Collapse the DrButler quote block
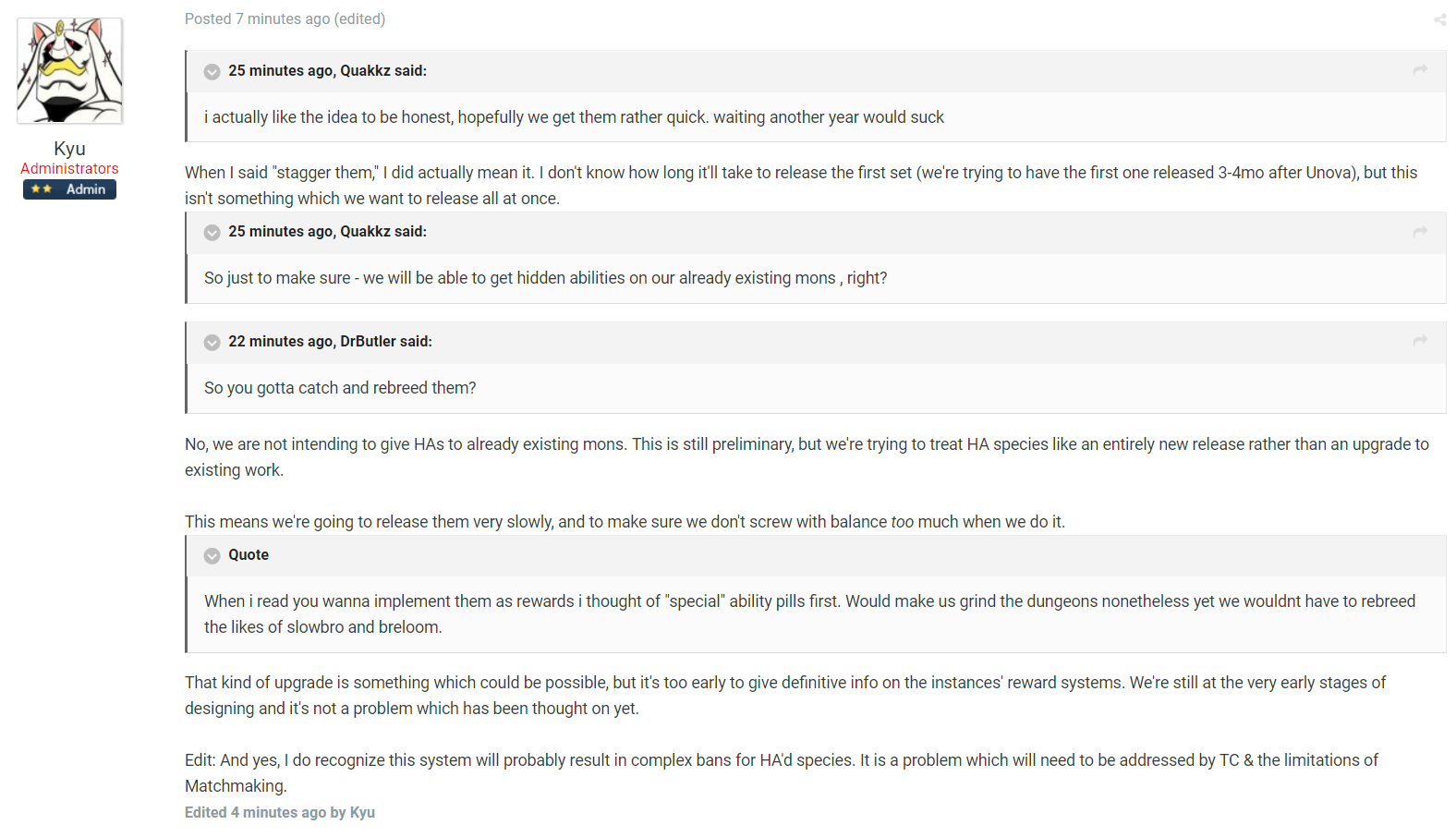Image resolution: width=1456 pixels, height=837 pixels. (212, 343)
